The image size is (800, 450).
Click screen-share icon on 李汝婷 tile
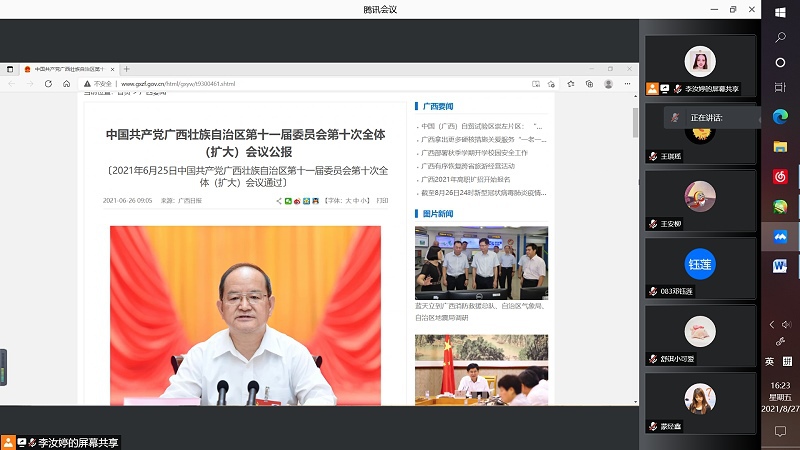point(665,89)
